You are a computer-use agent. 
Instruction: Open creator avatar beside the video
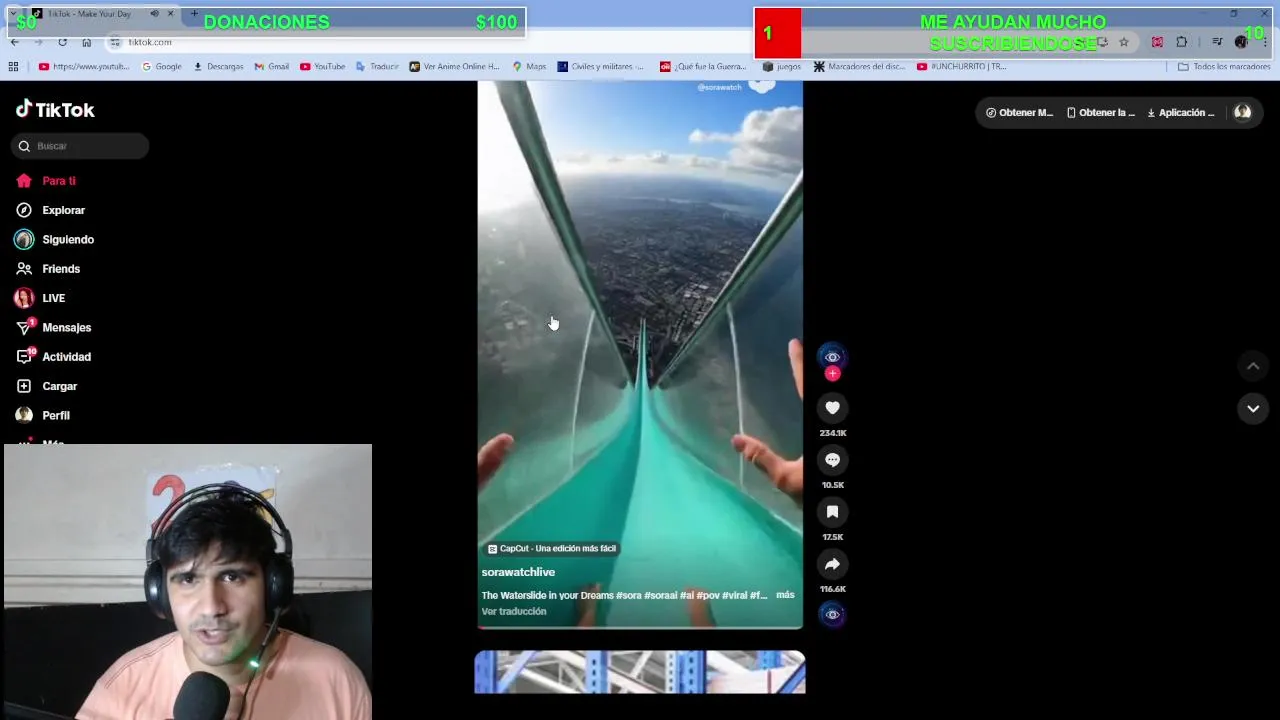coord(832,356)
